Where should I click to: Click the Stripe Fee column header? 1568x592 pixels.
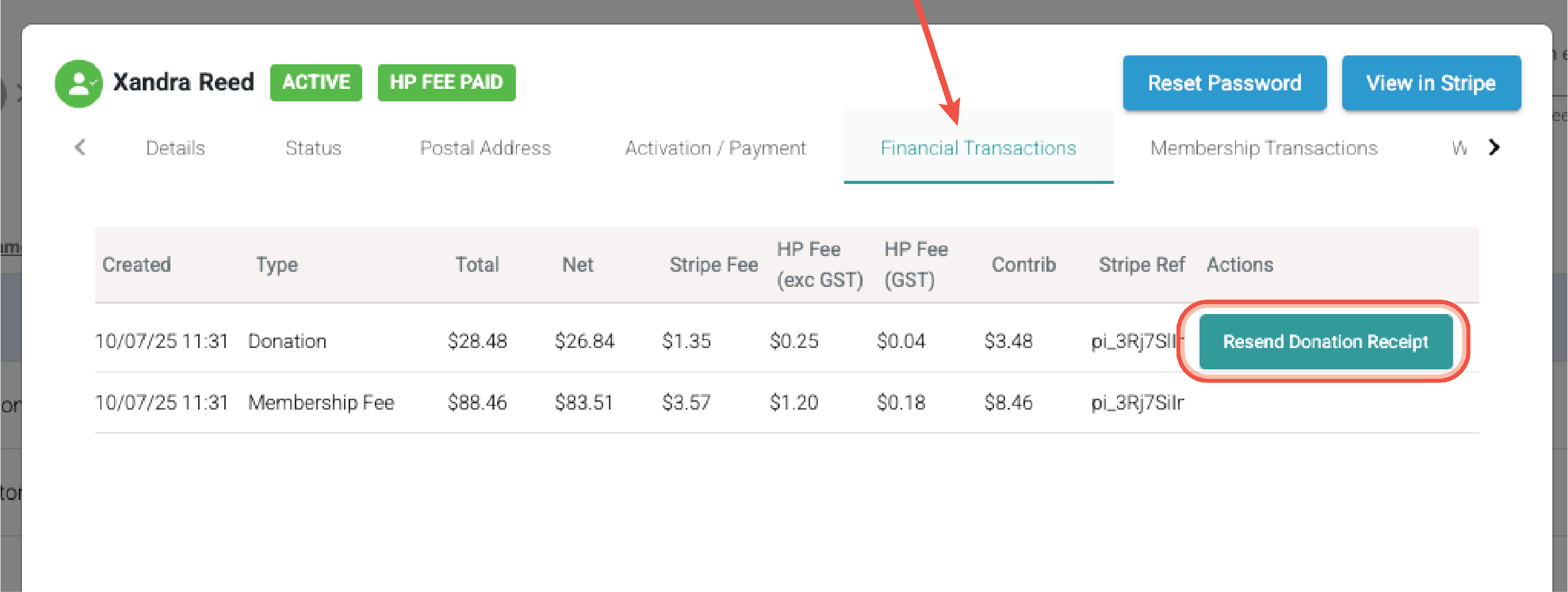pyautogui.click(x=713, y=265)
